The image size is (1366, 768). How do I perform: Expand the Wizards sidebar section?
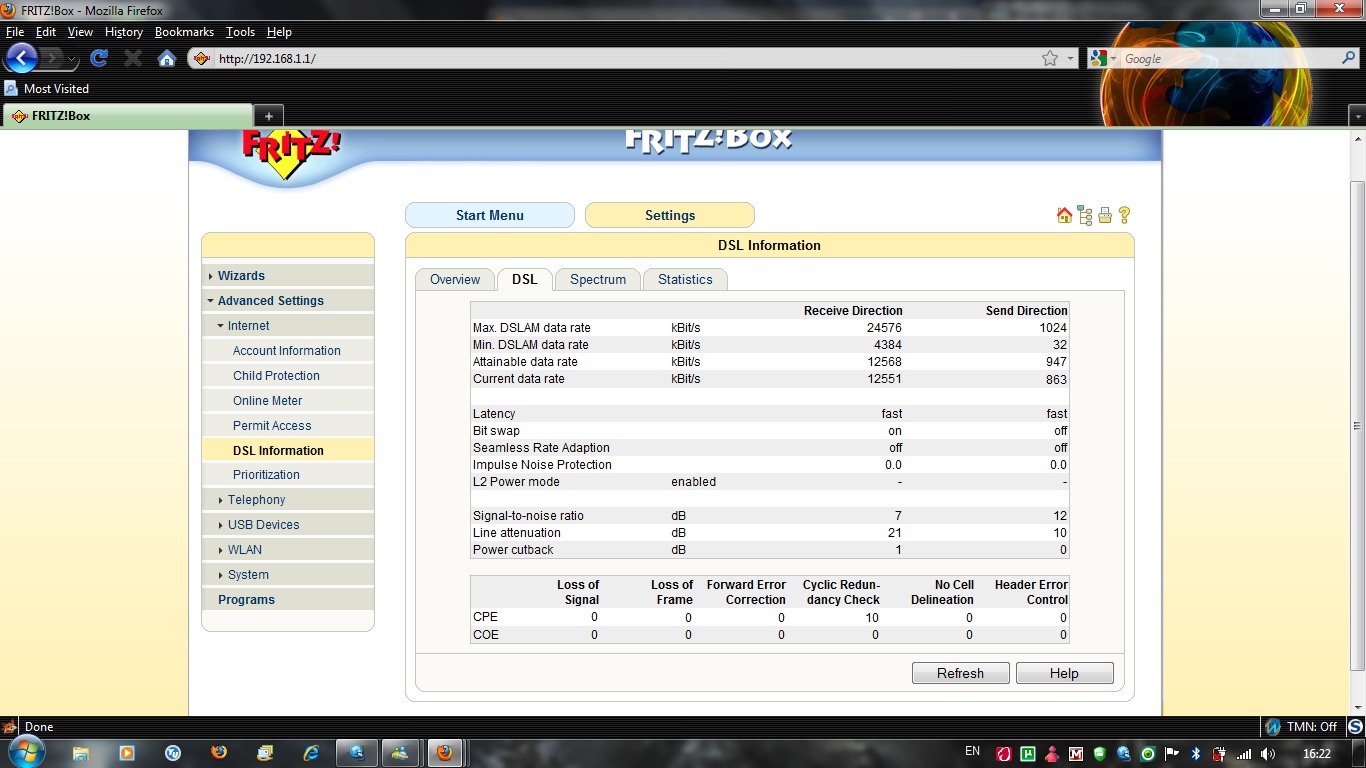(x=288, y=276)
